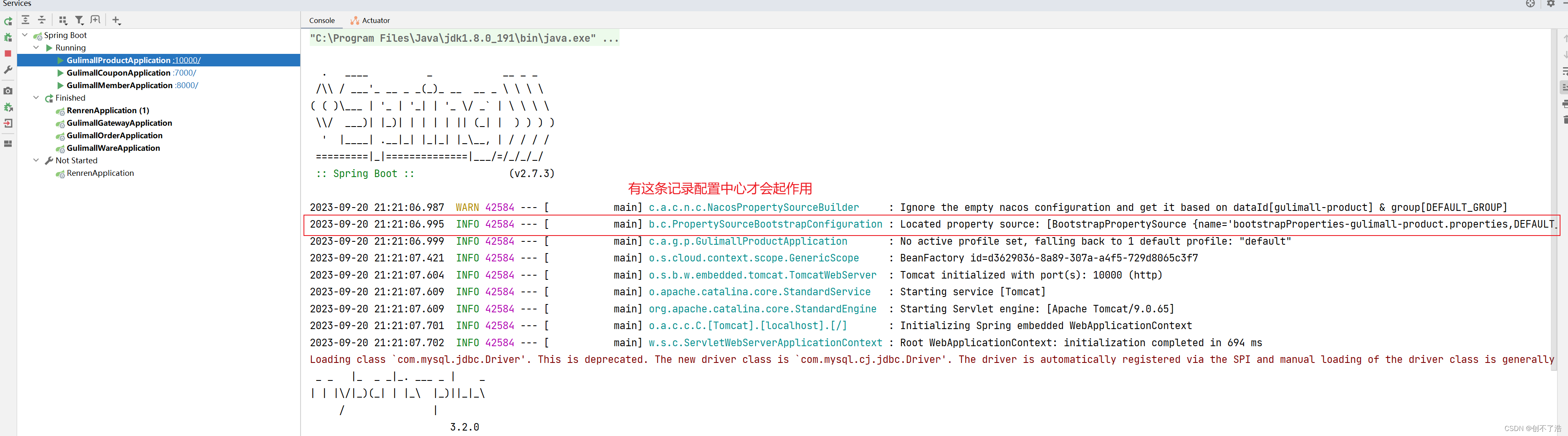
Task: Click the Rerun in Debug mode bug icon
Action: [x=8, y=38]
